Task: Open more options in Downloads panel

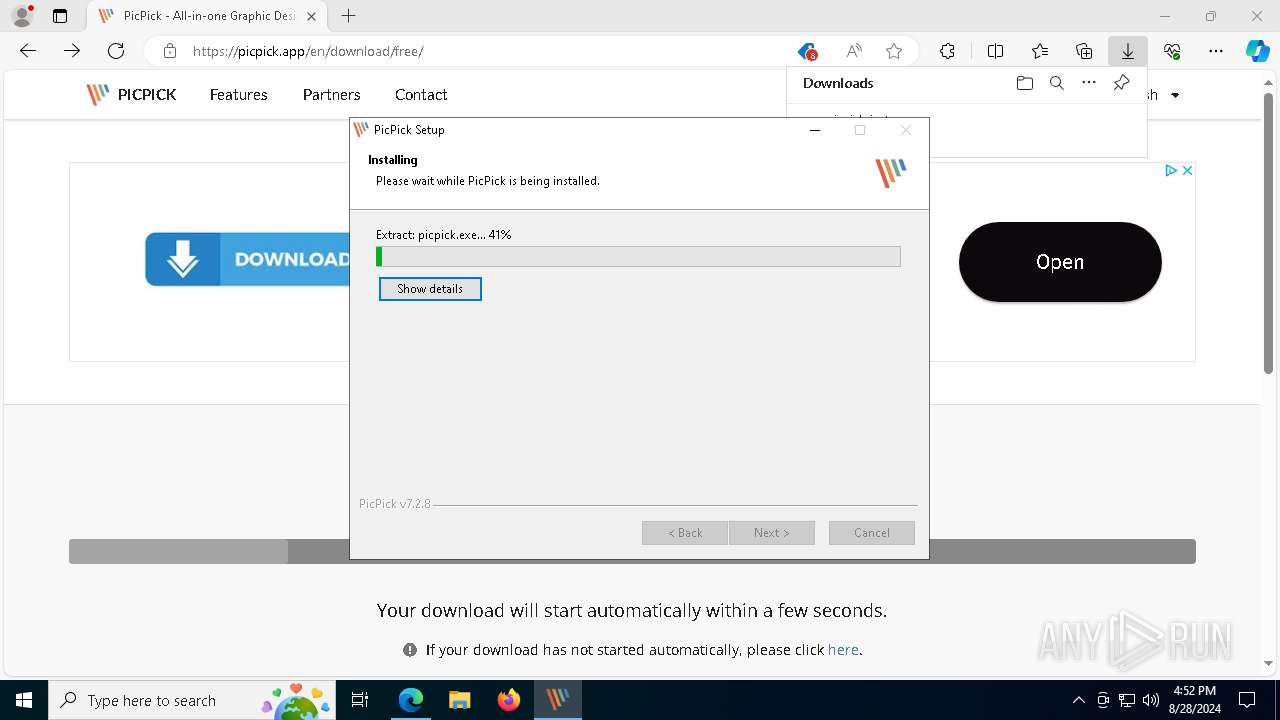Action: coord(1089,83)
